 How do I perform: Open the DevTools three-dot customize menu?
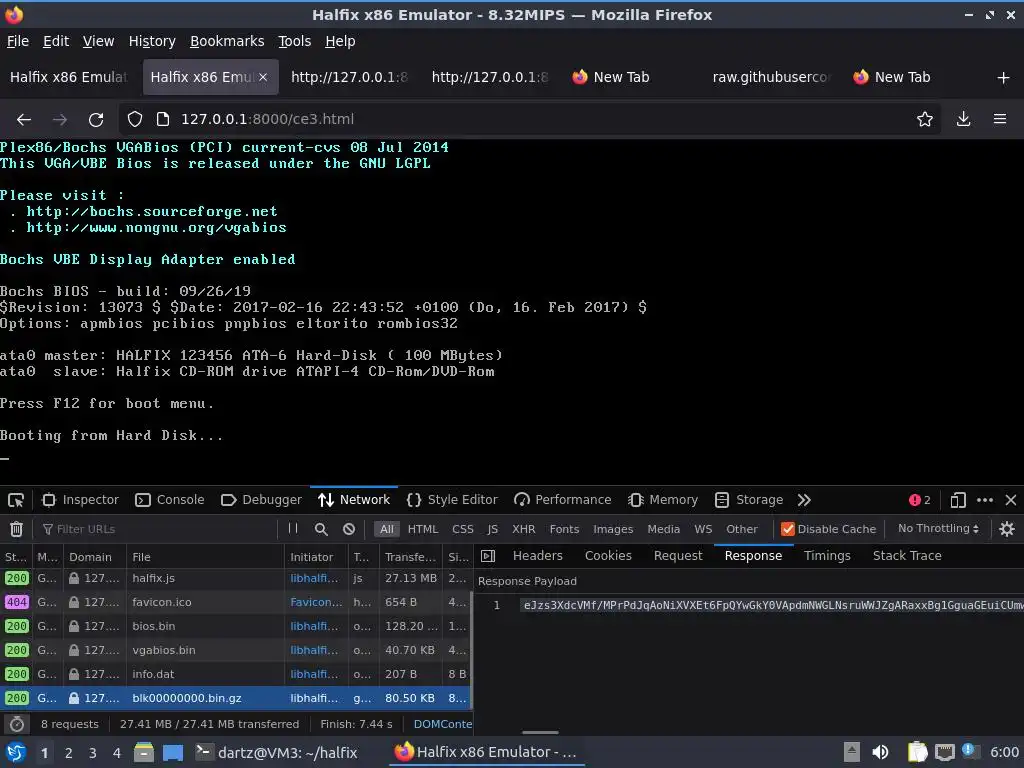pos(984,500)
